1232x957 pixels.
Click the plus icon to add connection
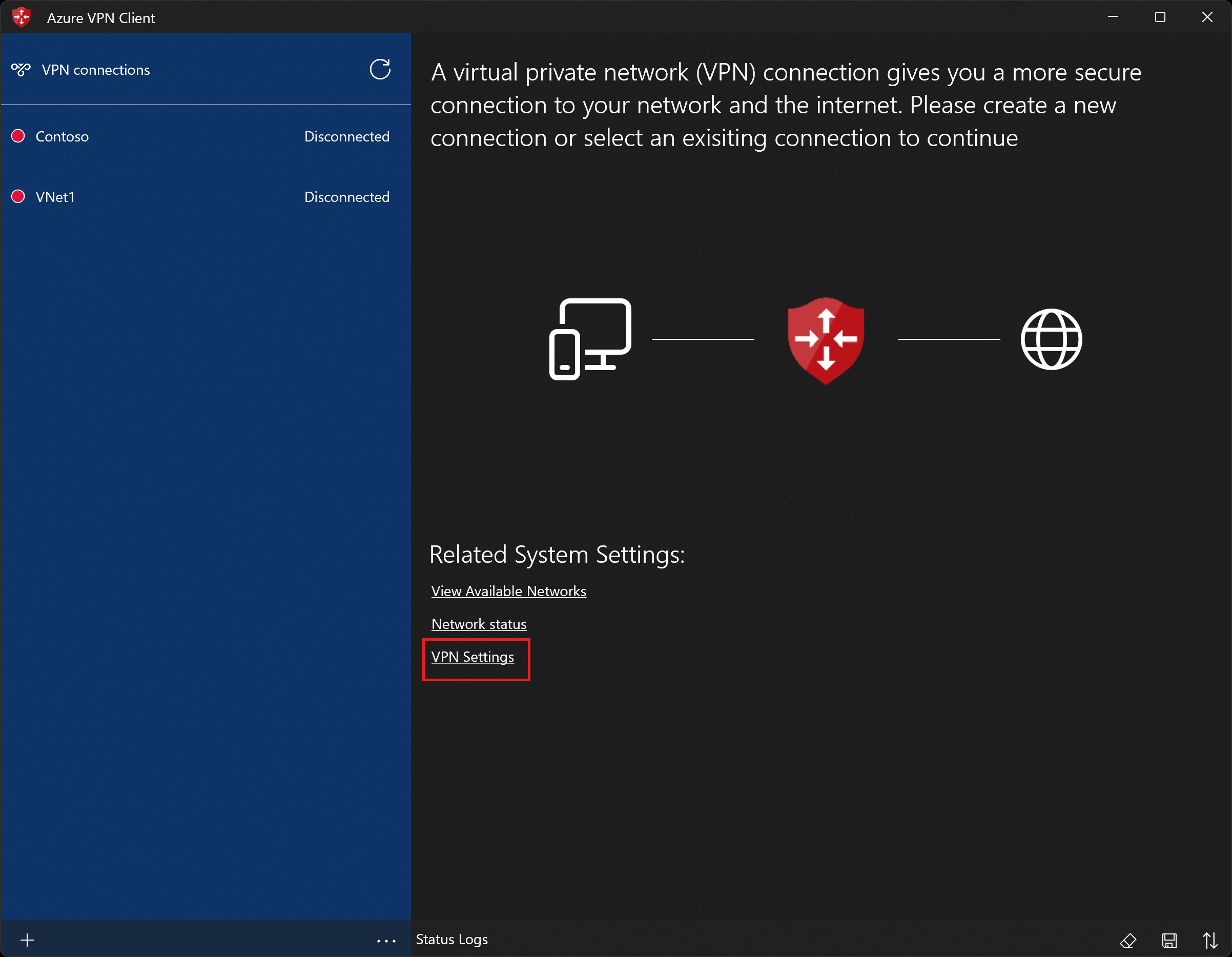pos(27,940)
